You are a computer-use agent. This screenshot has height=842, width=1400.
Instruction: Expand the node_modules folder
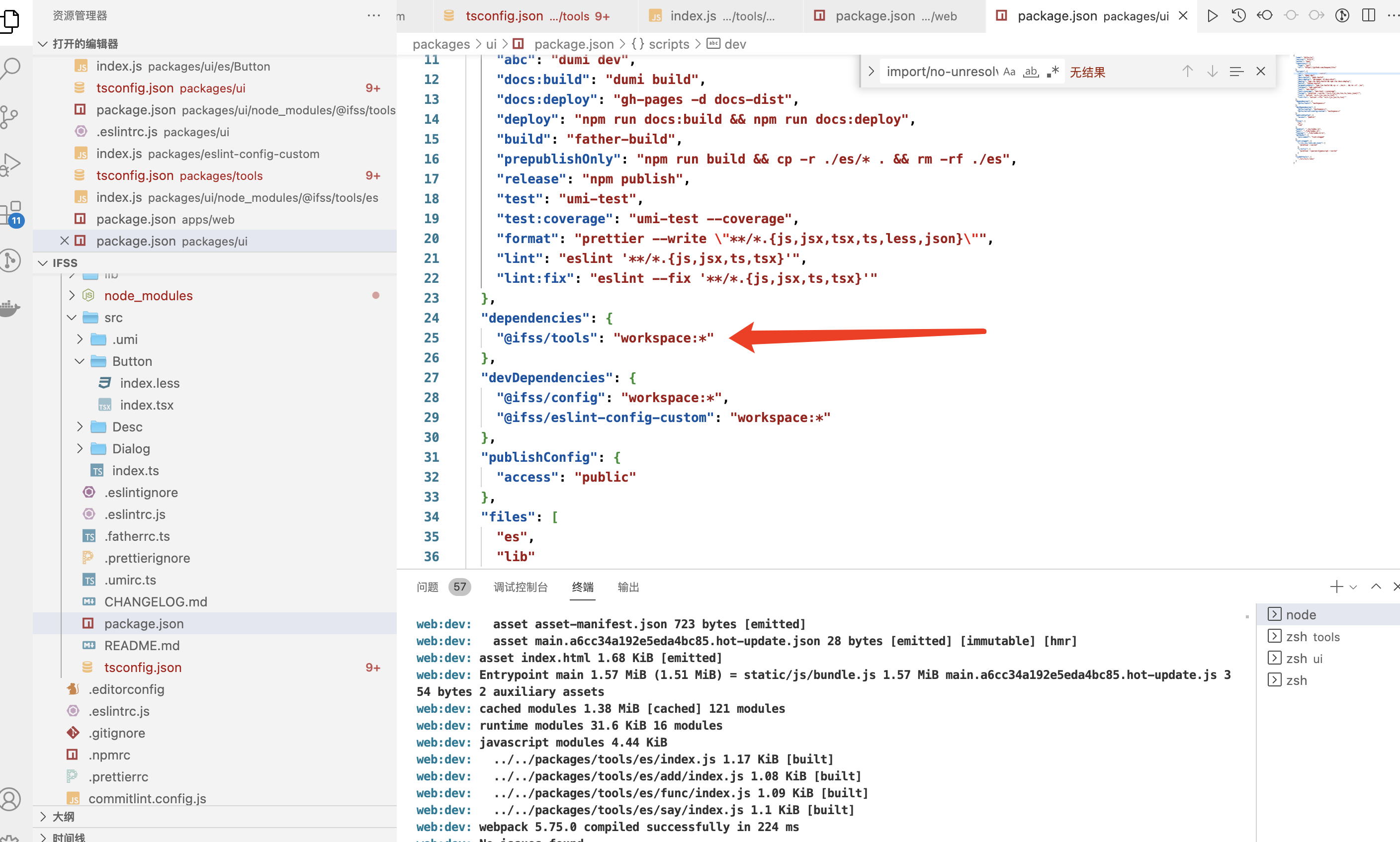coord(72,295)
